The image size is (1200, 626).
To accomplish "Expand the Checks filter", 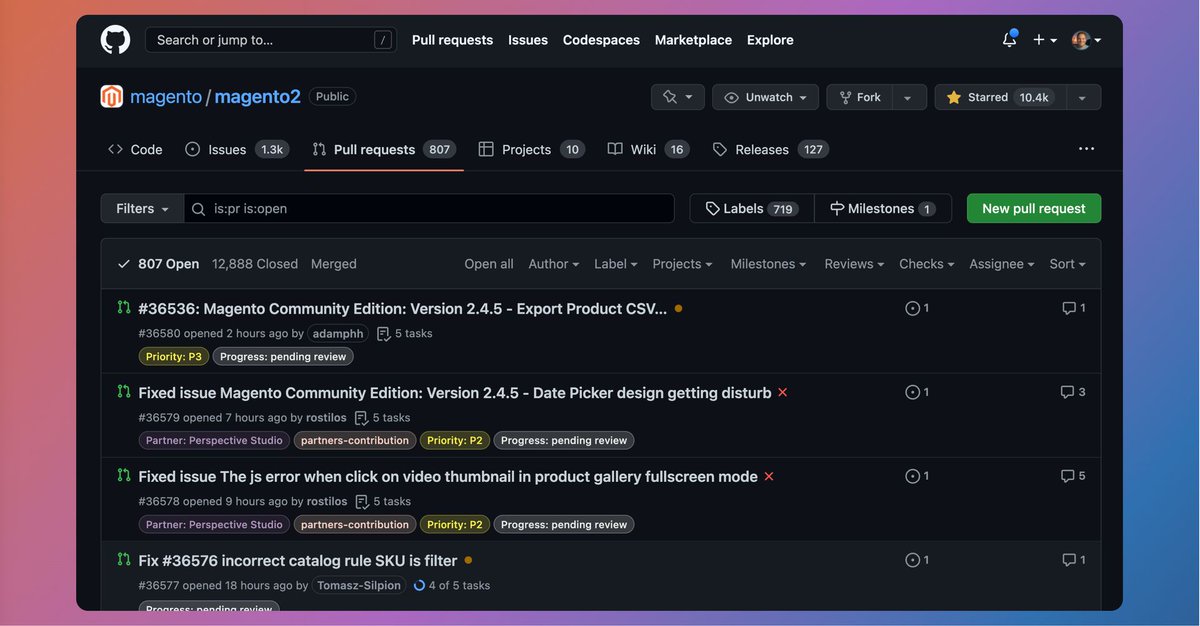I will coord(926,264).
